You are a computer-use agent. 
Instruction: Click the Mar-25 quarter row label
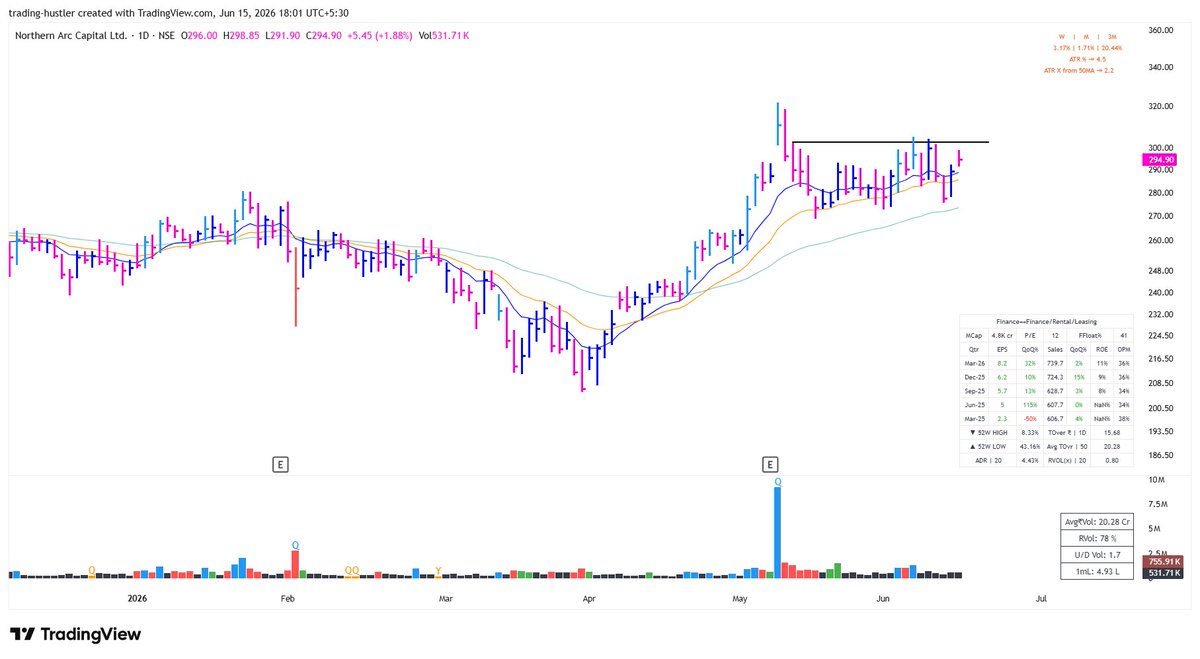click(974, 419)
